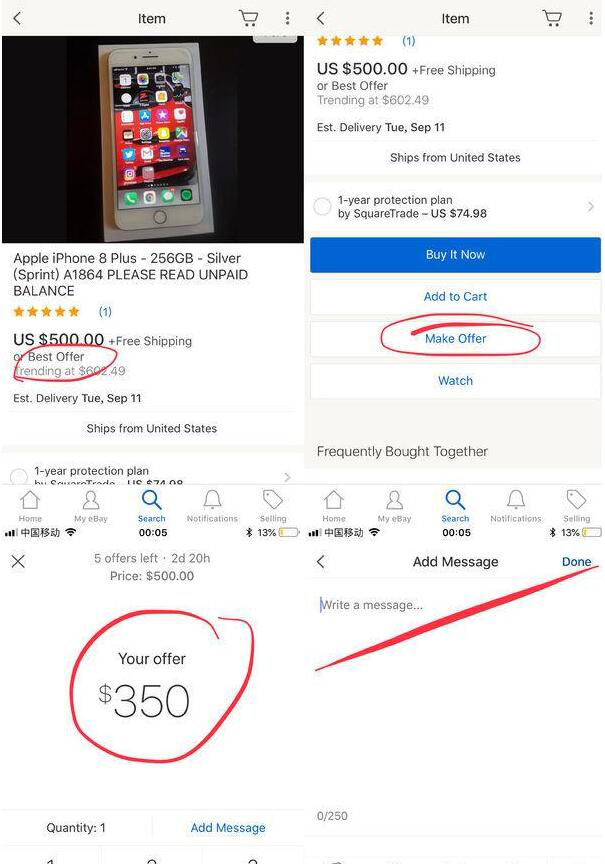Tap Done on Add Message screen
Viewport: 605px width, 864px height.
(x=576, y=561)
